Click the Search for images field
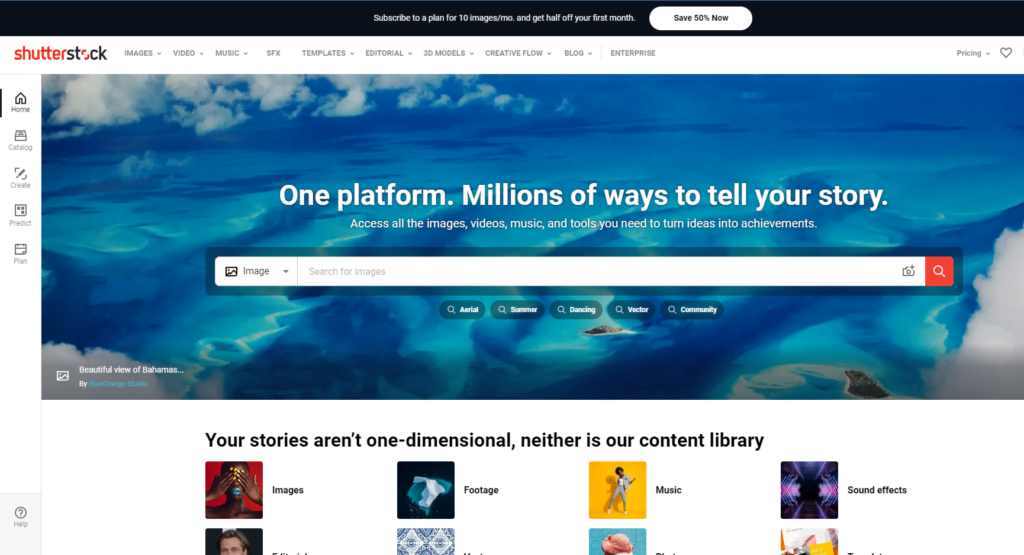The height and width of the screenshot is (555, 1024). [x=599, y=271]
